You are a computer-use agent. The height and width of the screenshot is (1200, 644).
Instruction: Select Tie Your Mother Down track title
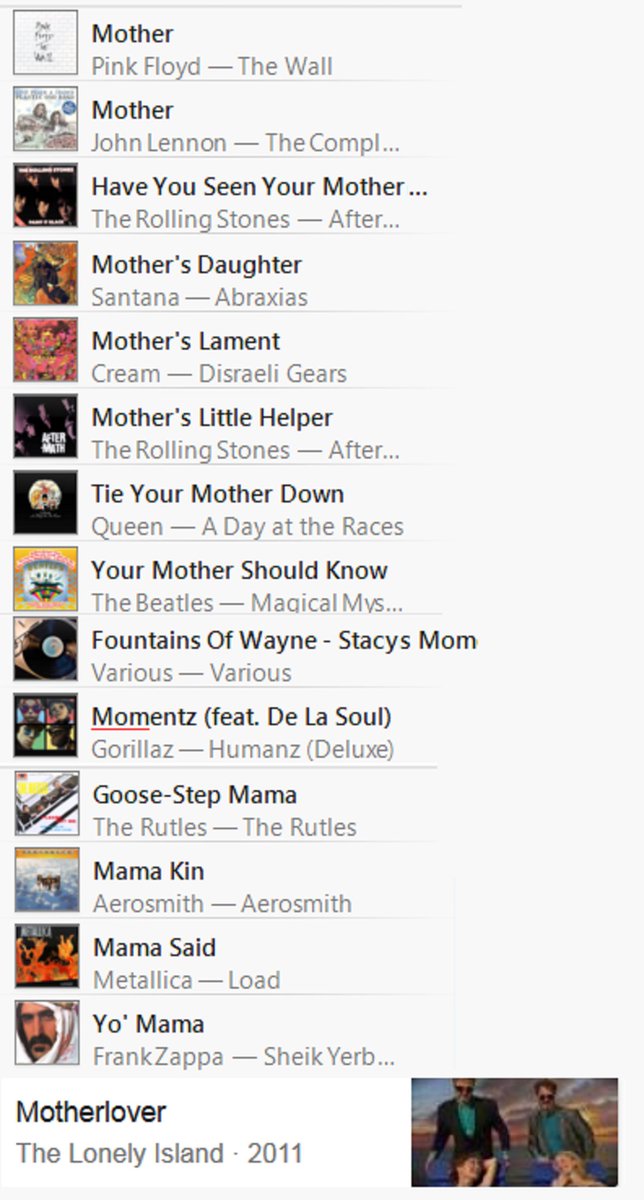pos(218,494)
